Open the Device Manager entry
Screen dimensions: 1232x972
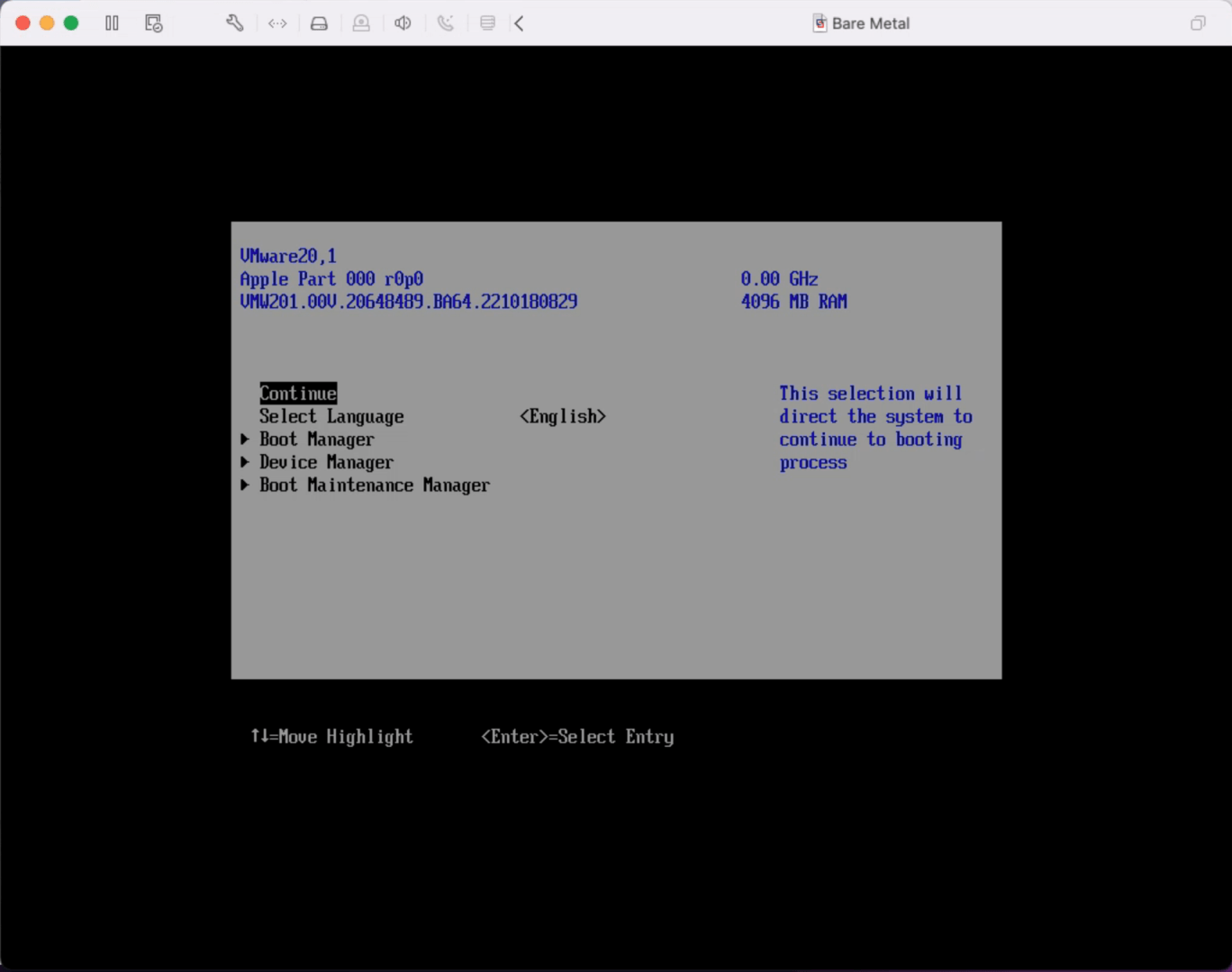tap(326, 462)
